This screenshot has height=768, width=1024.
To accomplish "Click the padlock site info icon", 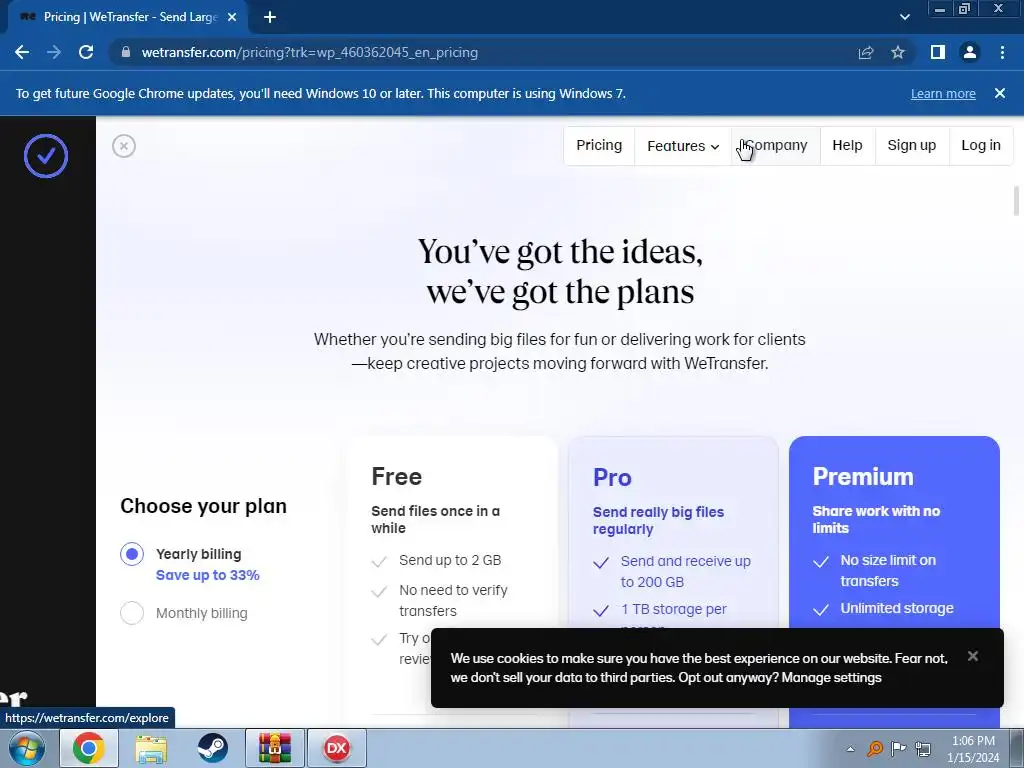I will [x=126, y=52].
